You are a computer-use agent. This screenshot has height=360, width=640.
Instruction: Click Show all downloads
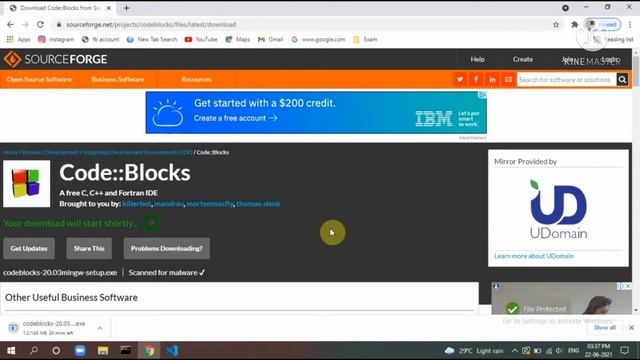[604, 327]
